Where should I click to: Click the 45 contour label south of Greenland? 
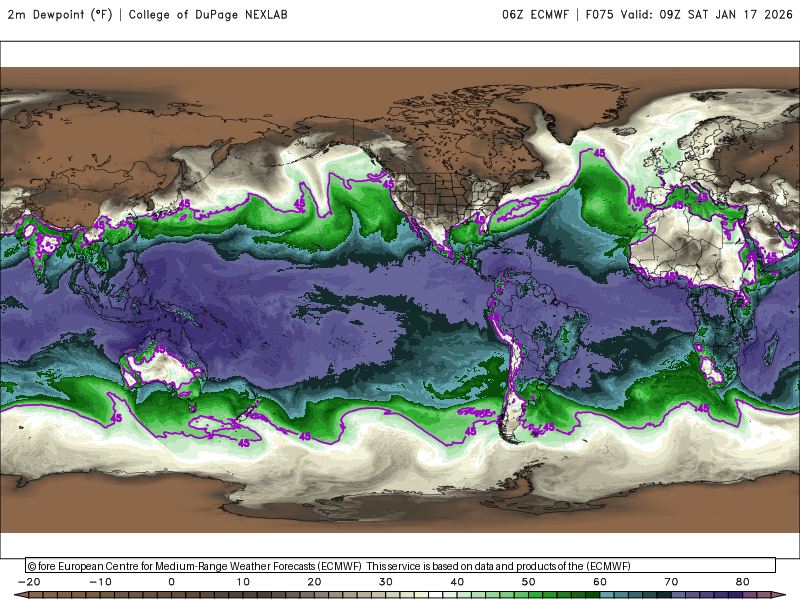coord(599,153)
